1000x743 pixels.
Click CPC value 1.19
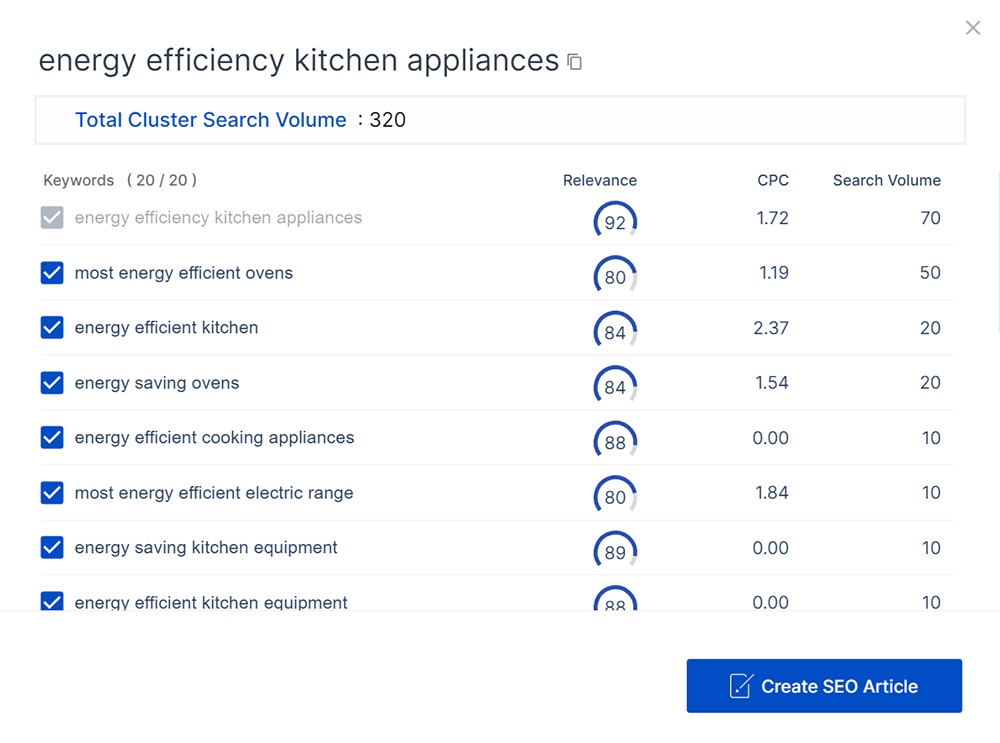tap(774, 273)
